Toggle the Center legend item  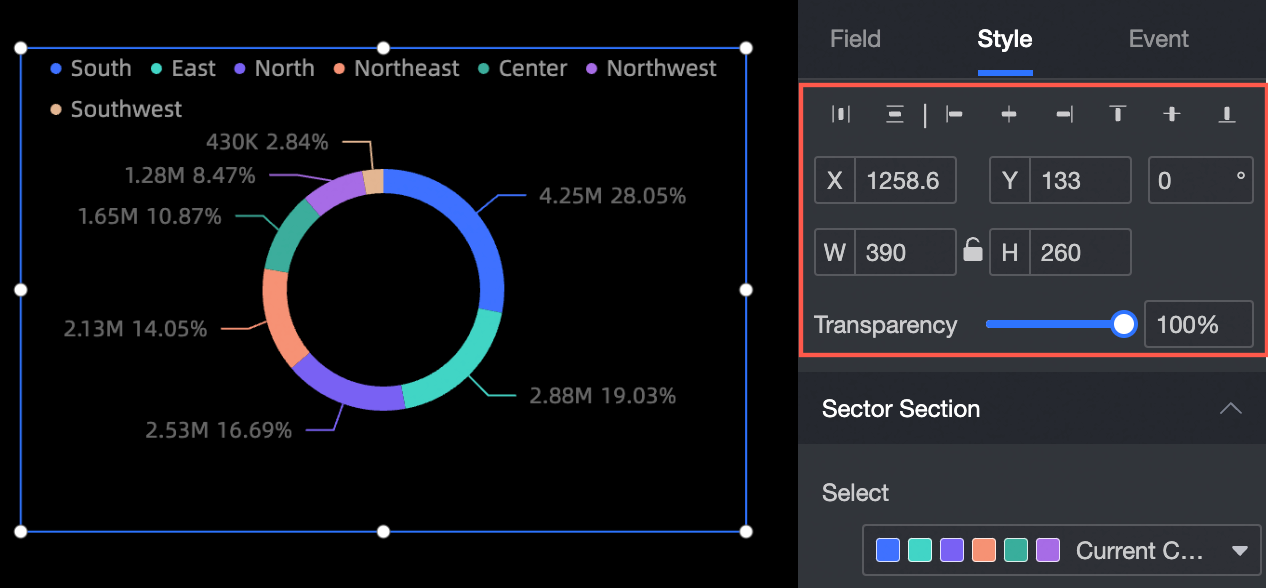click(x=523, y=68)
